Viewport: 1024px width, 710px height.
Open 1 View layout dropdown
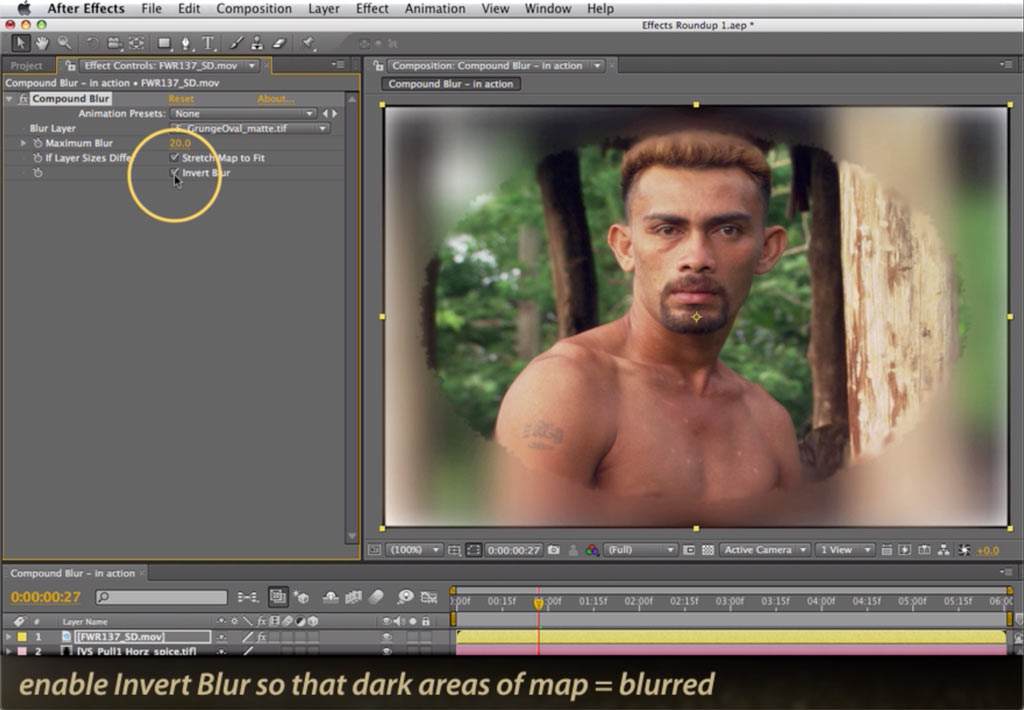(x=845, y=550)
